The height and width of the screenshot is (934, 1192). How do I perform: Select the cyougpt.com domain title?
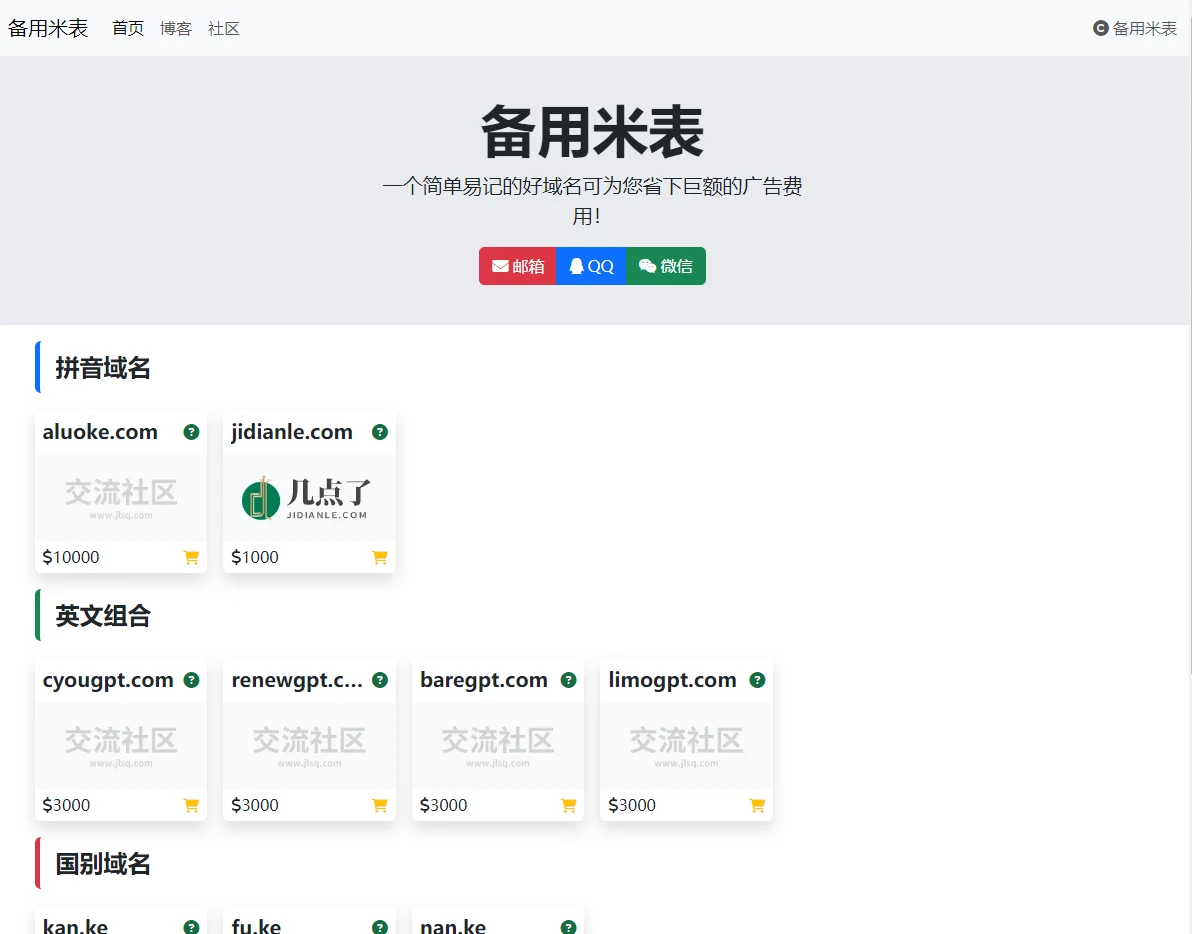tap(108, 680)
